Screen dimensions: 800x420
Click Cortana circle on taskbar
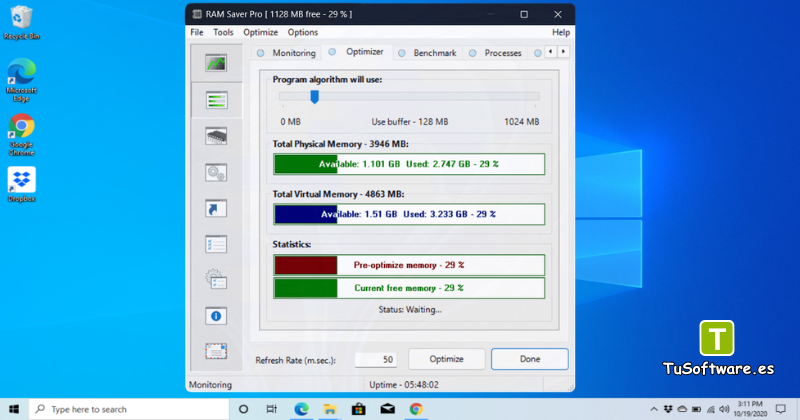[x=243, y=409]
